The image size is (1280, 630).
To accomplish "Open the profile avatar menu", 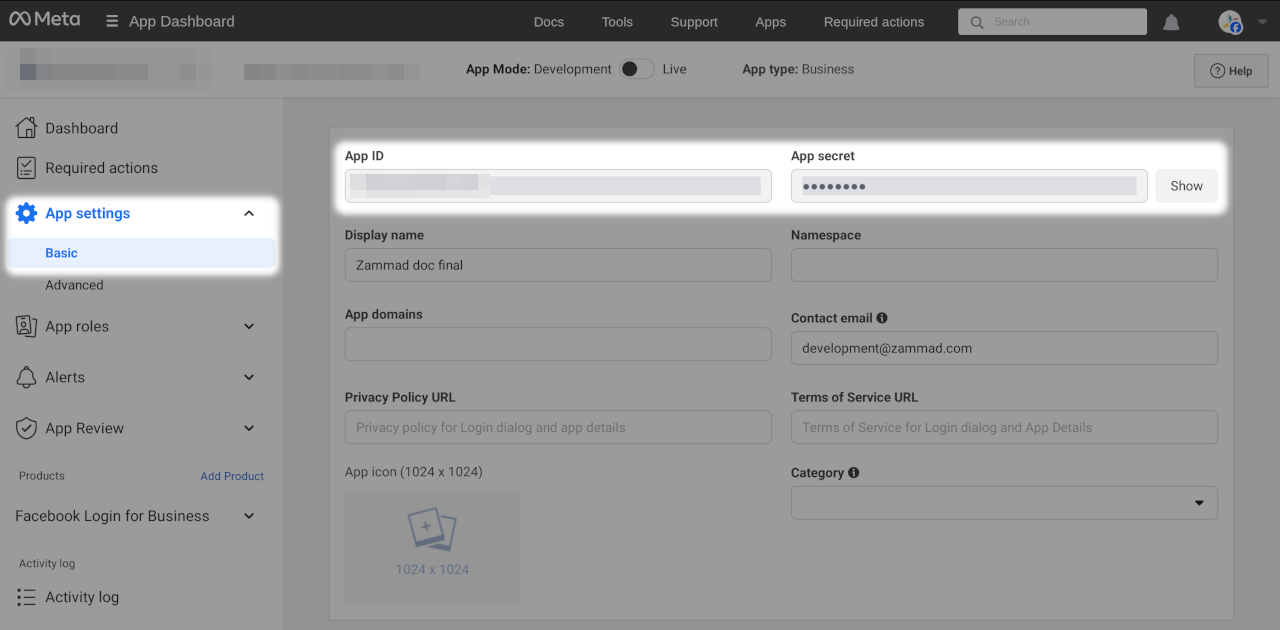I will 1230,22.
